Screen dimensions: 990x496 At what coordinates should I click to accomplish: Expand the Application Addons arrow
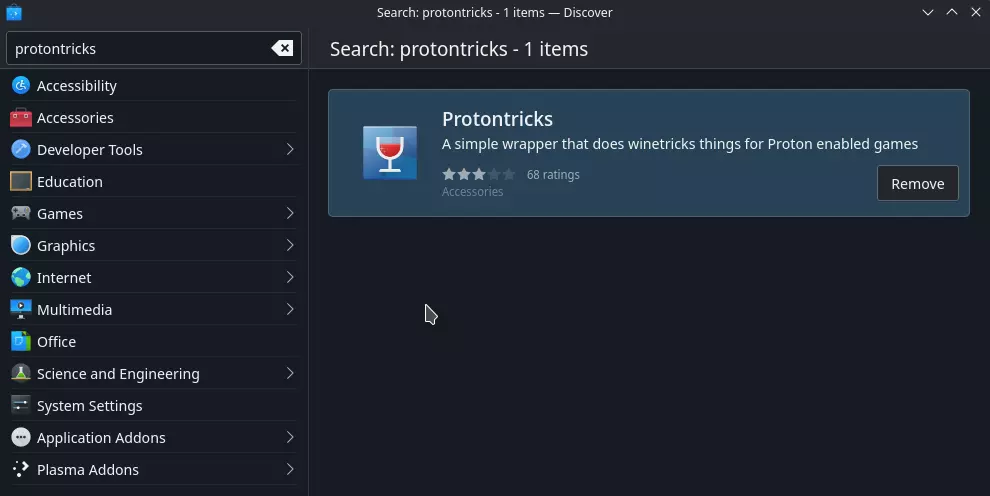pyautogui.click(x=290, y=438)
